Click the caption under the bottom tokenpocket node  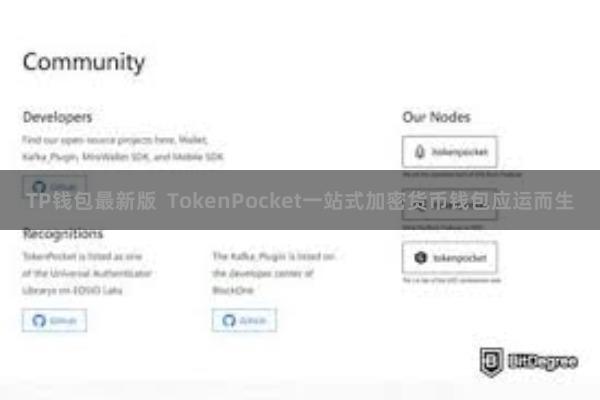pyautogui.click(x=452, y=281)
